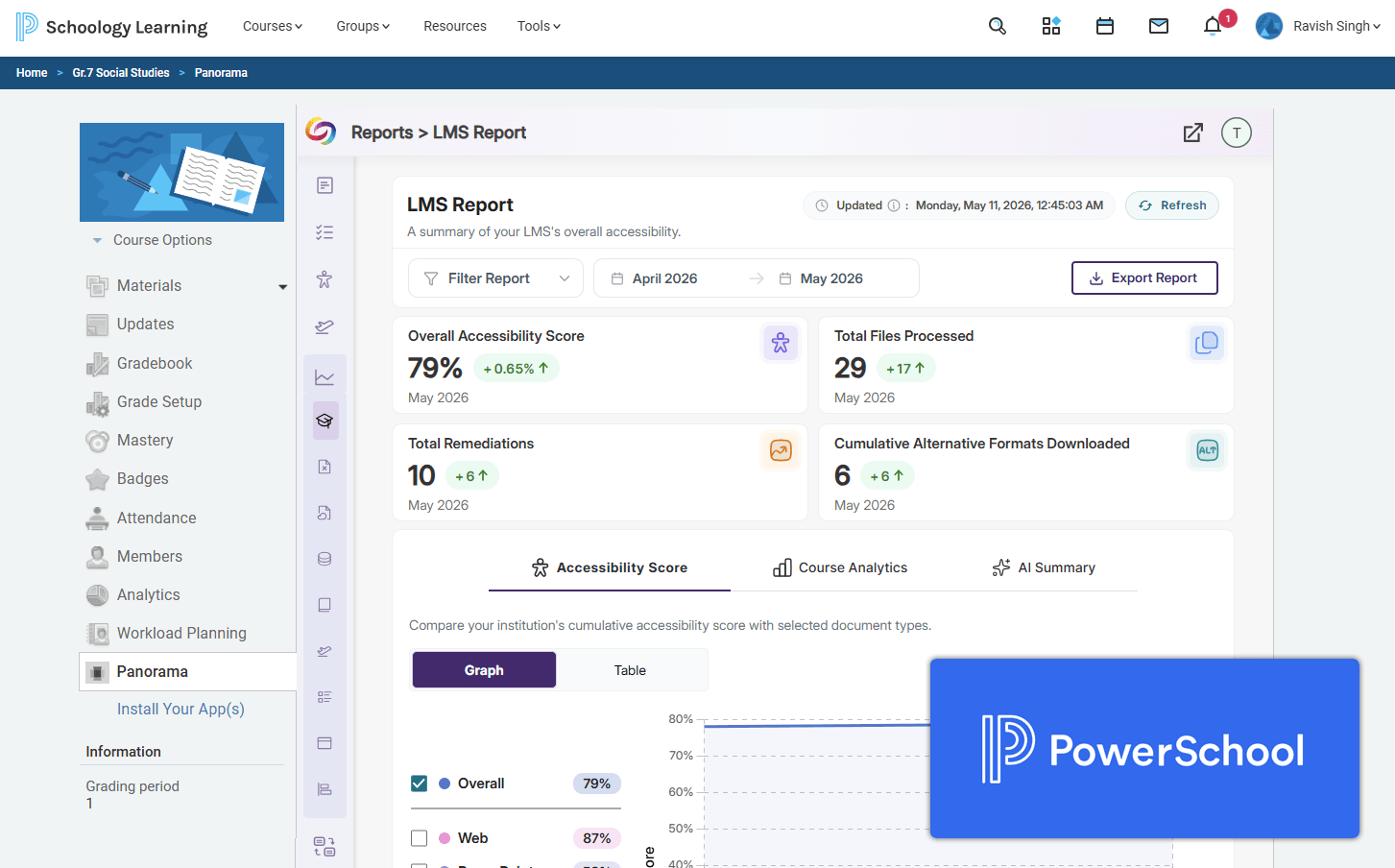The width and height of the screenshot is (1395, 868).
Task: Click the Web 87% pink dot
Action: pyautogui.click(x=445, y=838)
